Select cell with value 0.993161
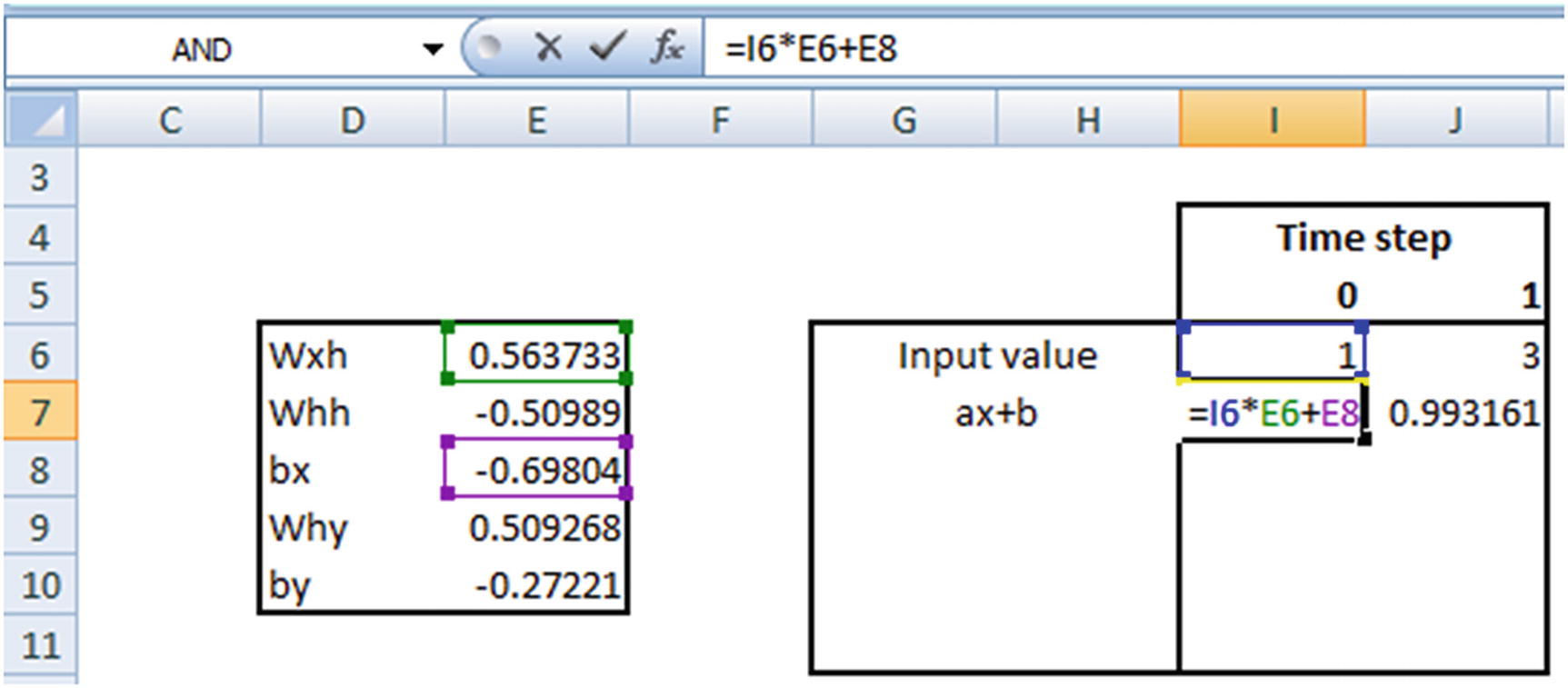 [1455, 412]
